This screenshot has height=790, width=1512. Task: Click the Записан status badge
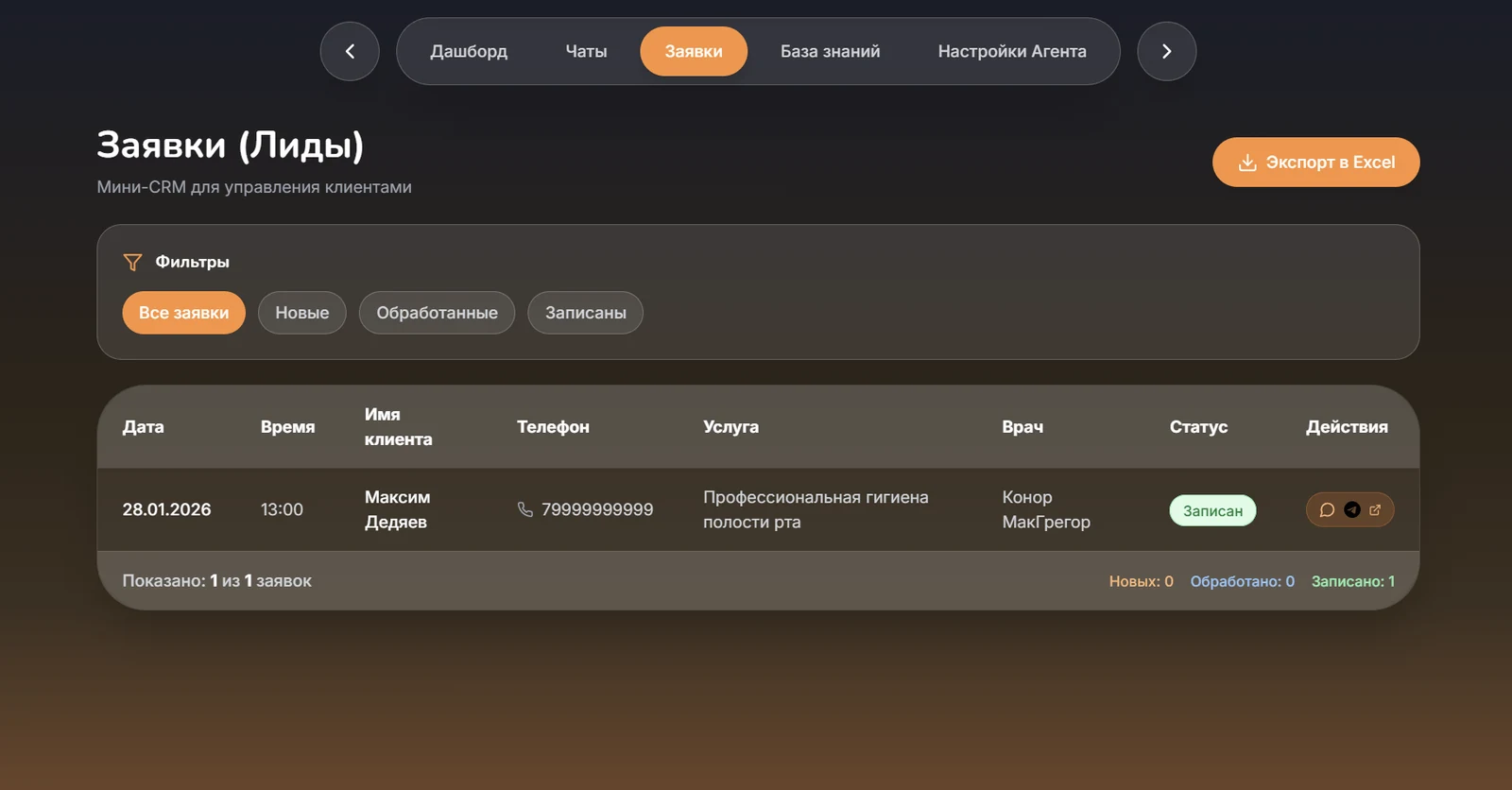click(1212, 510)
